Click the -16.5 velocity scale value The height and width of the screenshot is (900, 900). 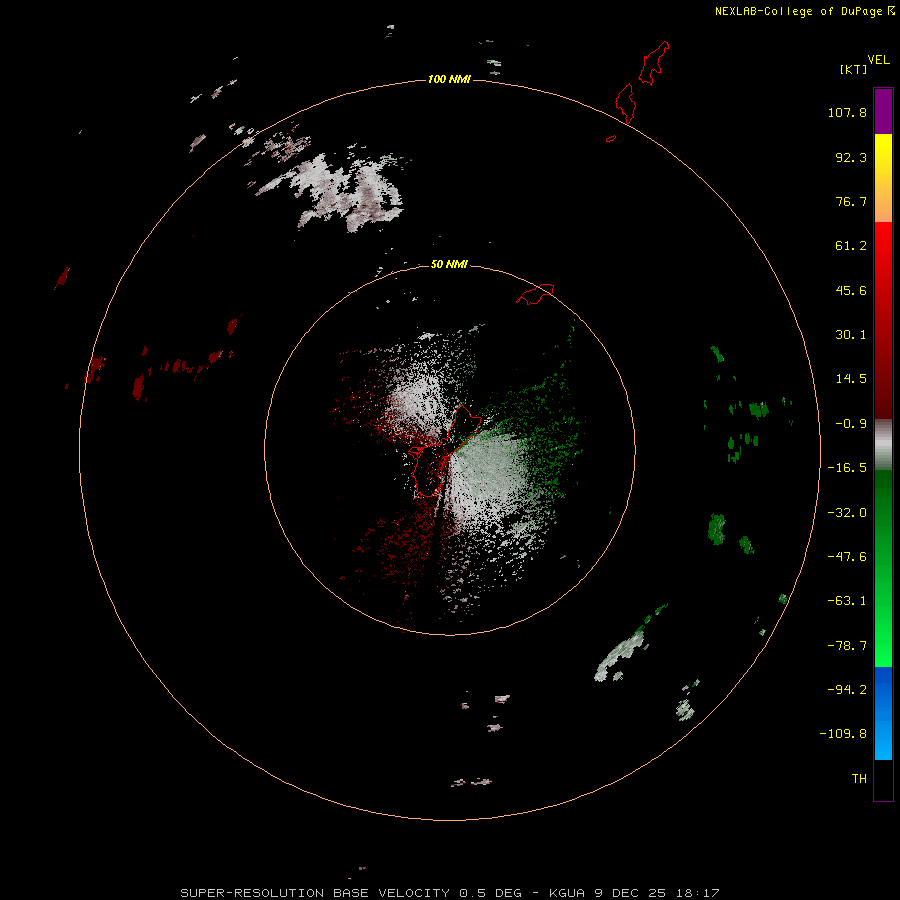(x=847, y=468)
